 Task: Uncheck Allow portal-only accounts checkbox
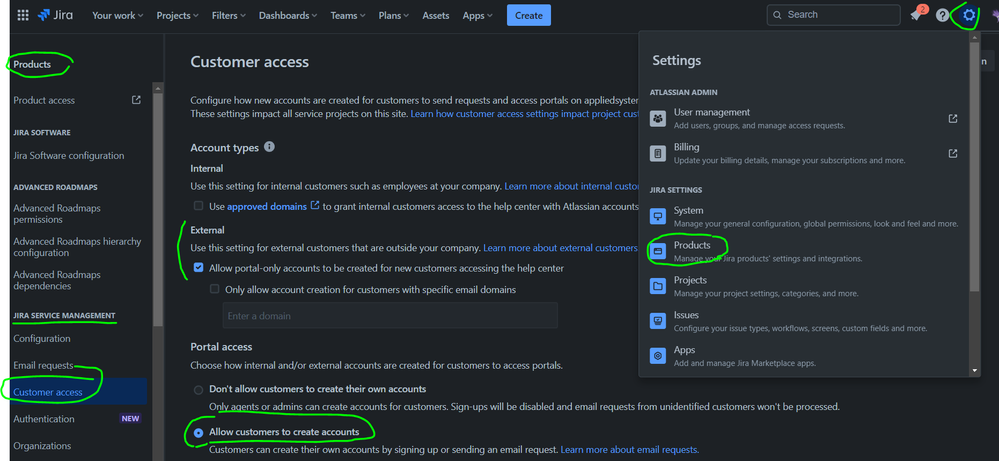[x=199, y=268]
